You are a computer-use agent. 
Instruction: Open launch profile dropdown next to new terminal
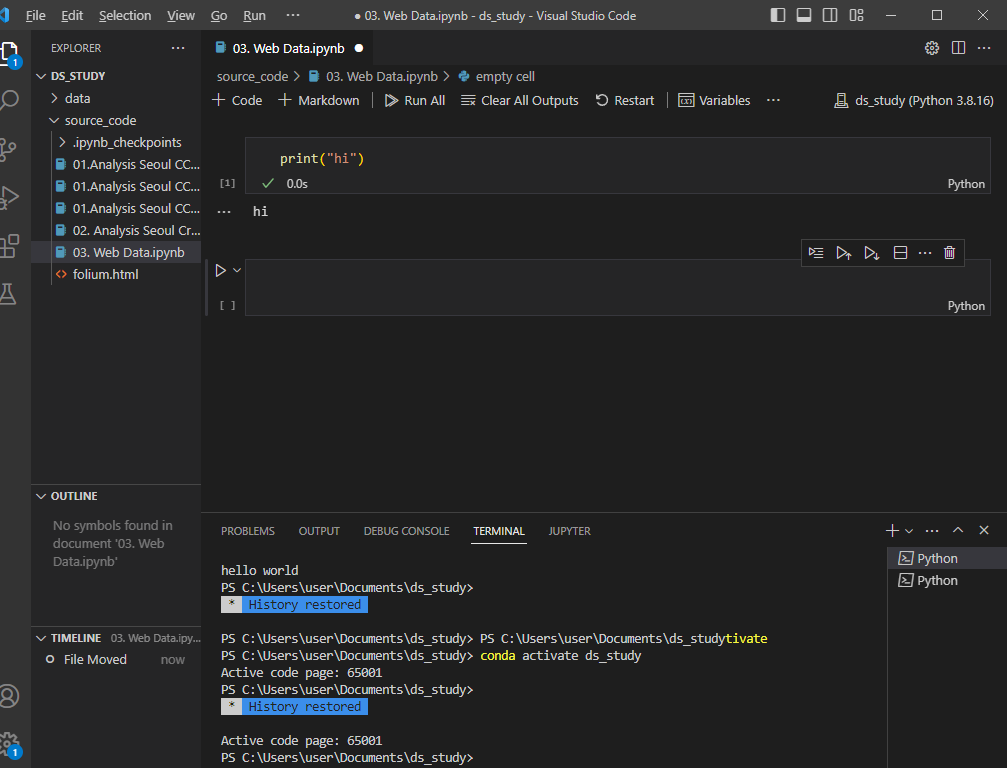point(909,530)
